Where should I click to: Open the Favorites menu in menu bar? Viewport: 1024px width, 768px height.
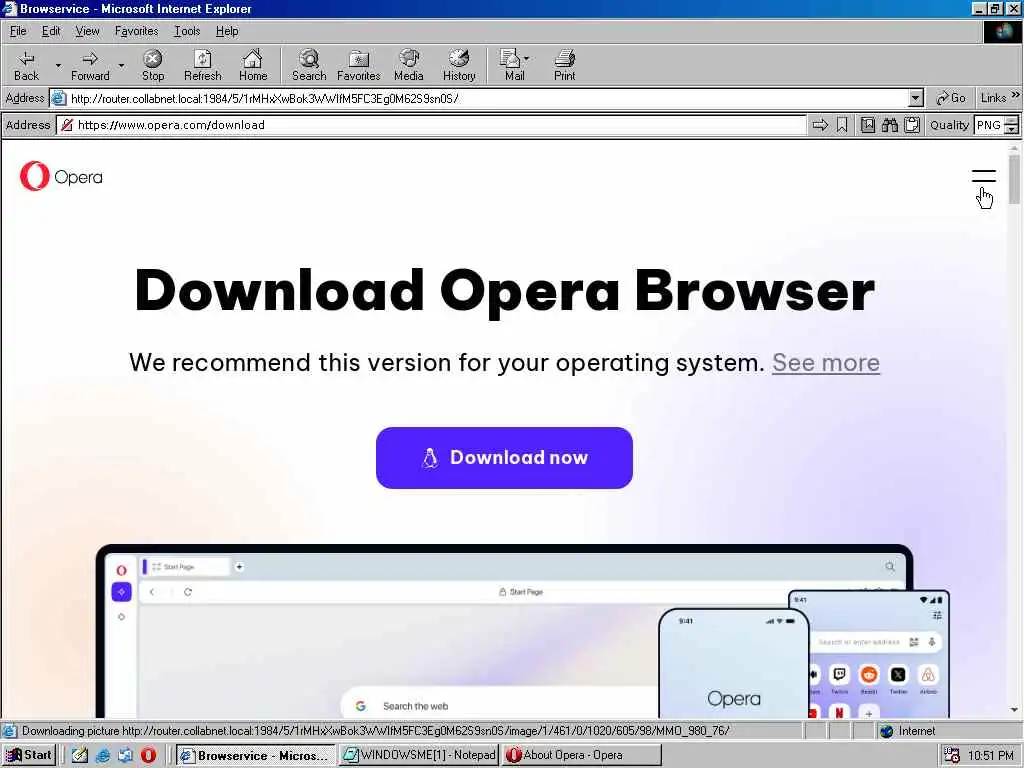136,31
